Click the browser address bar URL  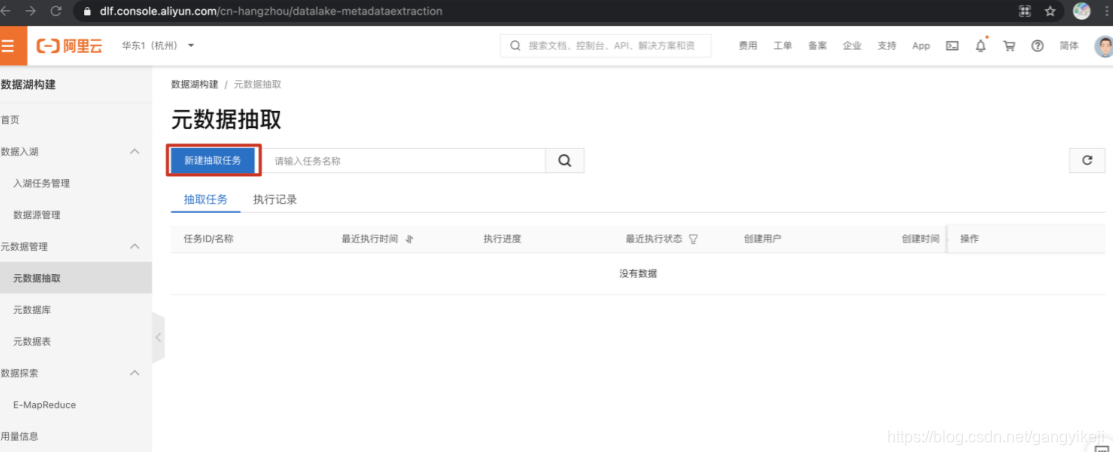pos(270,11)
